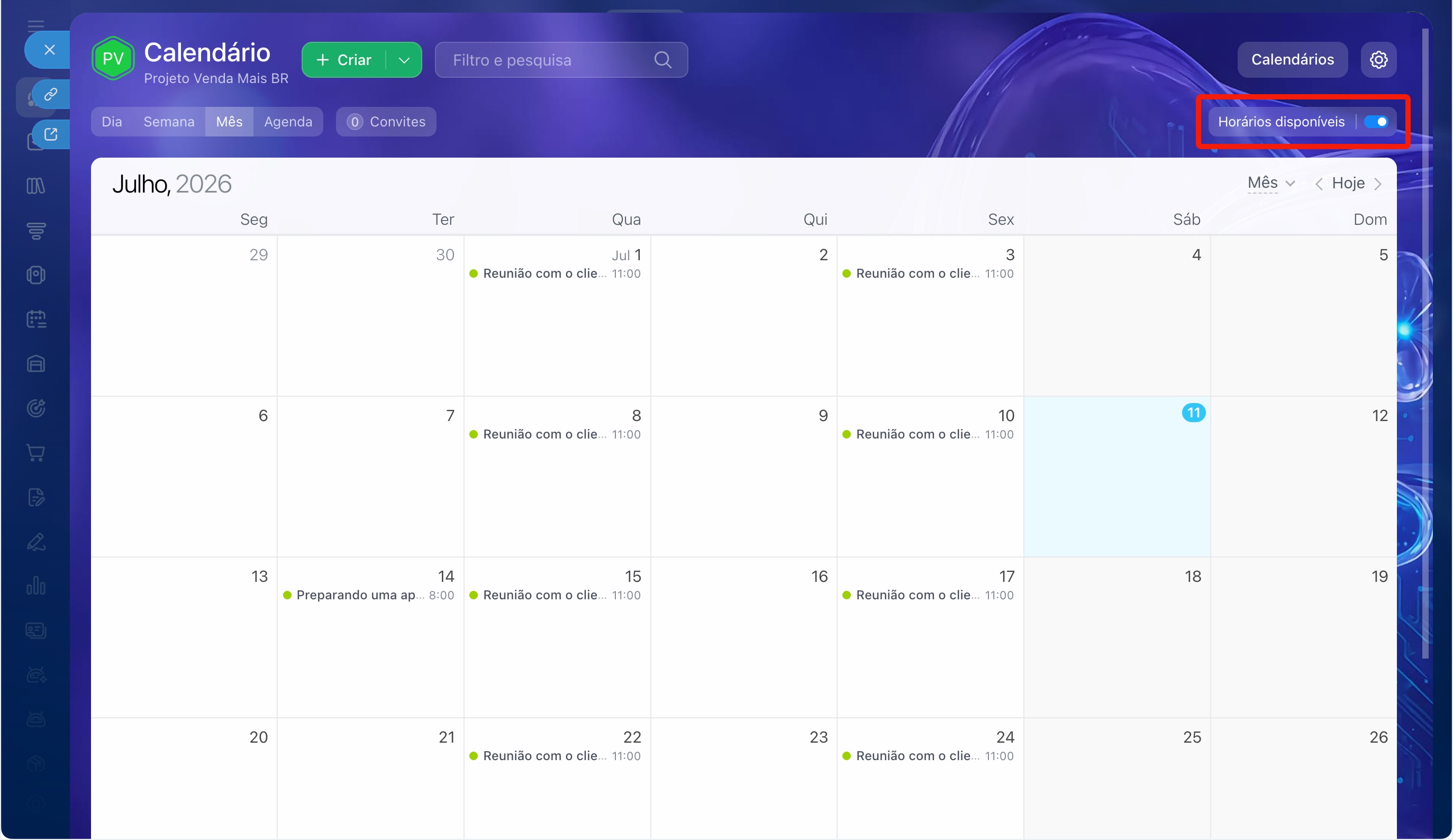
Task: Open the Calendários button
Action: (x=1292, y=59)
